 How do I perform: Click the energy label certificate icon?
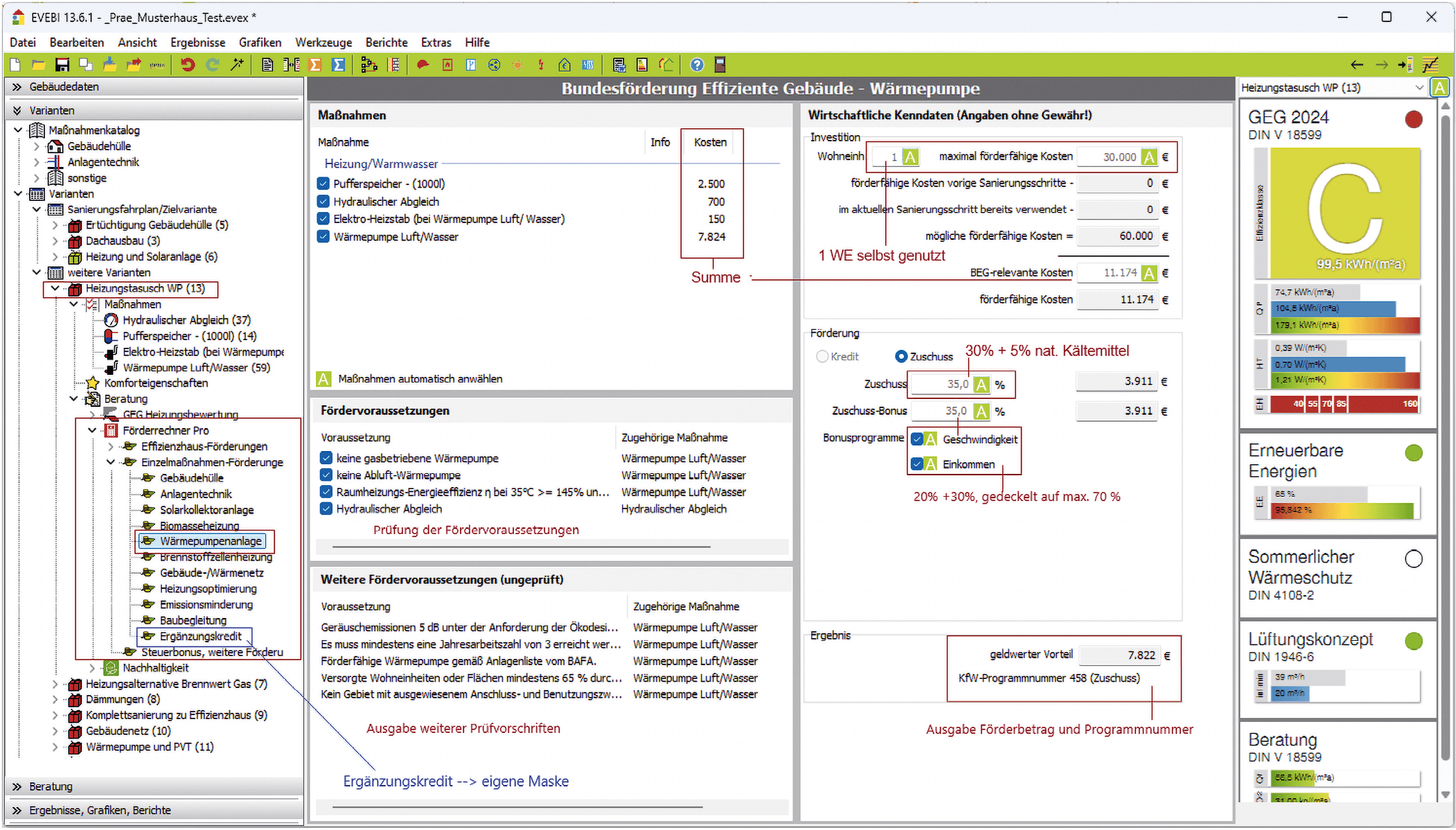point(642,65)
